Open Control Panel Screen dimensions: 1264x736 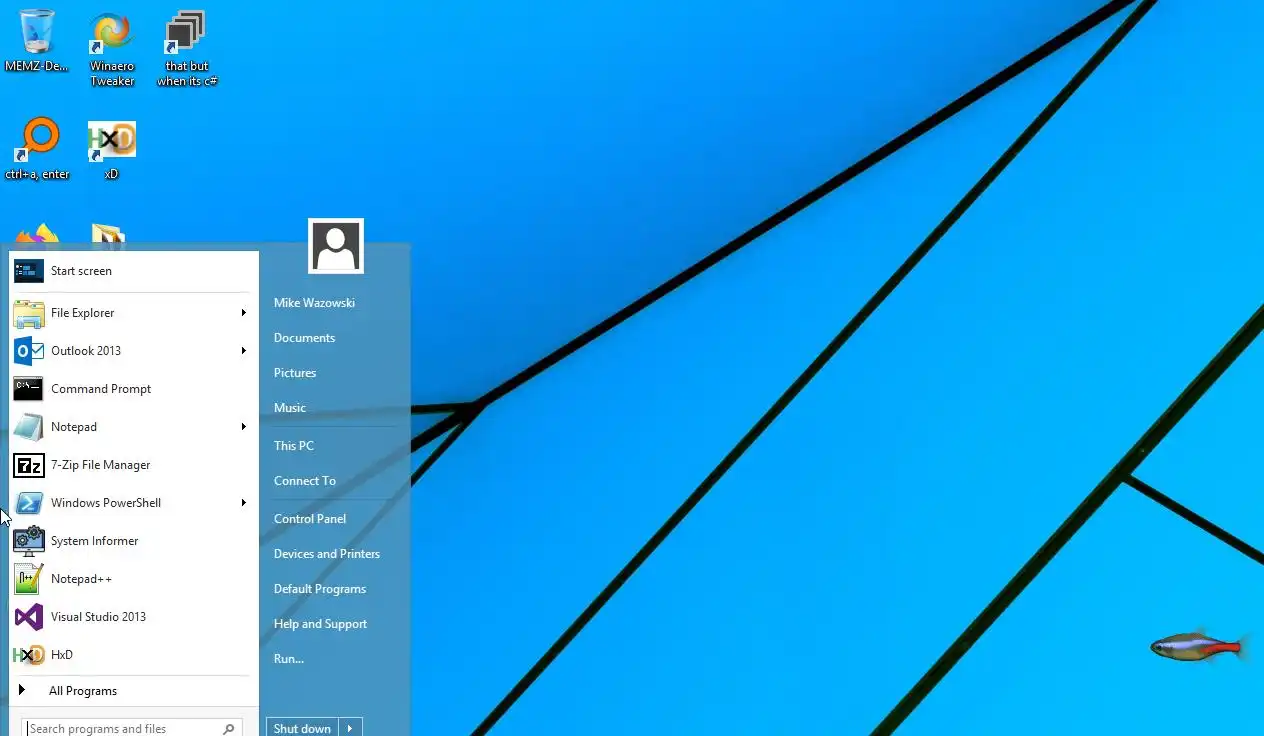tap(310, 519)
